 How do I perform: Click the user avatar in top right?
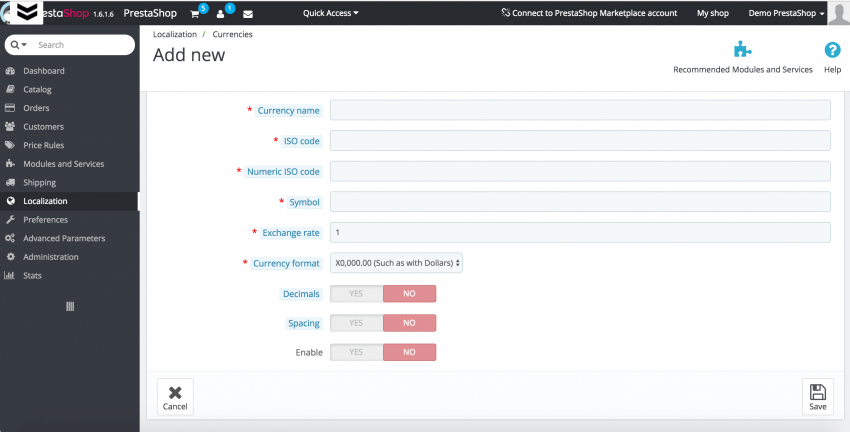[839, 12]
